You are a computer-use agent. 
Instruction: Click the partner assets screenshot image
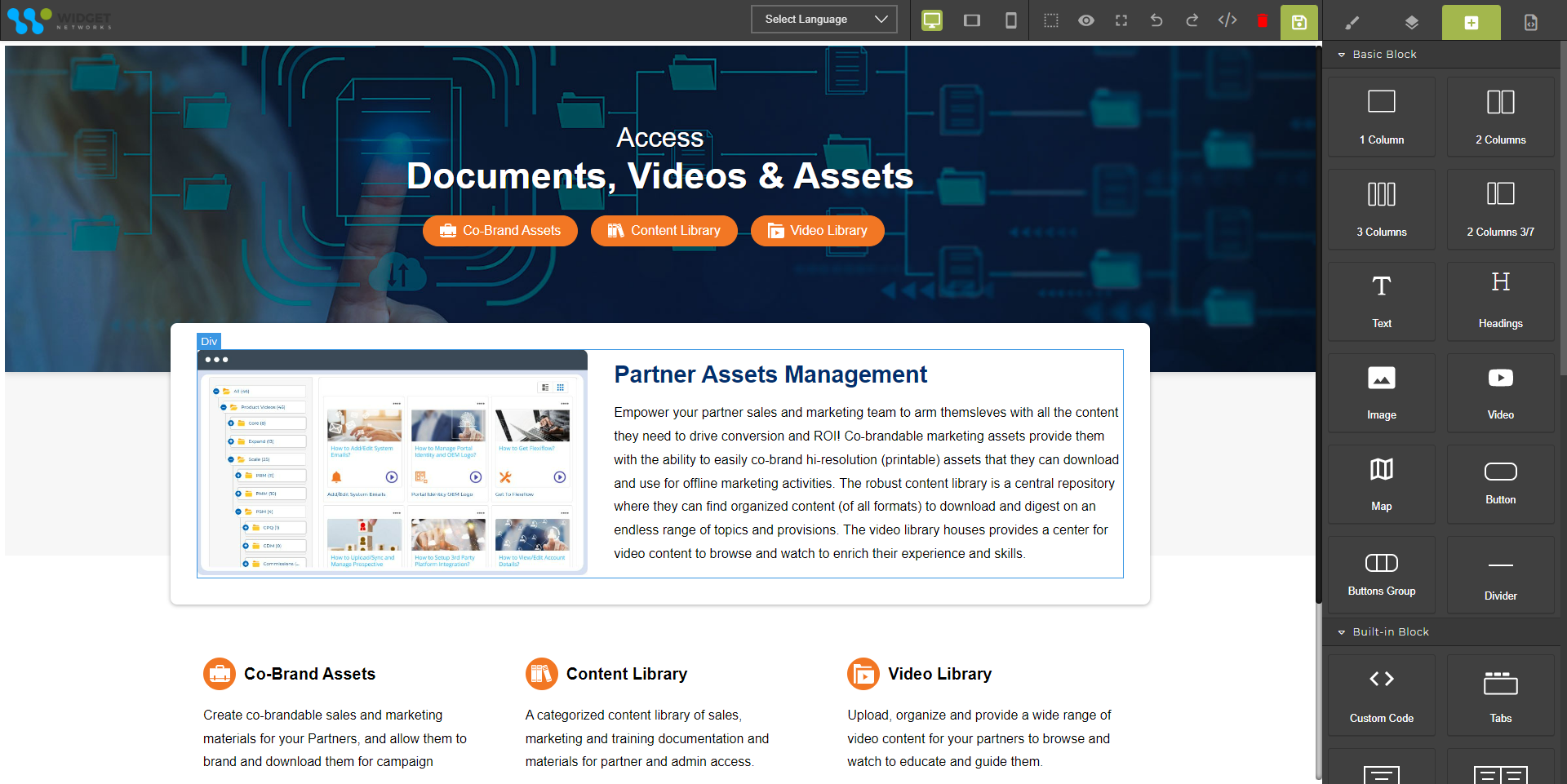pos(393,463)
